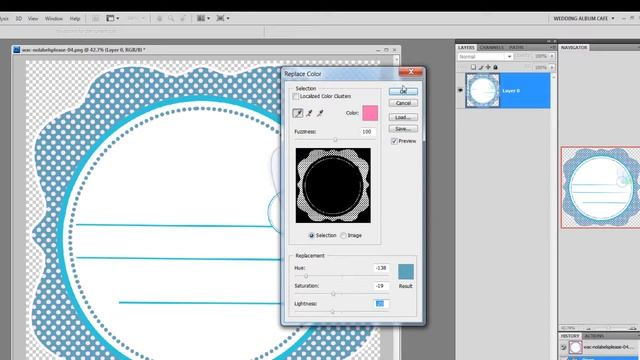Screen dimensions: 640x360
Task: Click the lock all padlock icon
Action: 495,67
